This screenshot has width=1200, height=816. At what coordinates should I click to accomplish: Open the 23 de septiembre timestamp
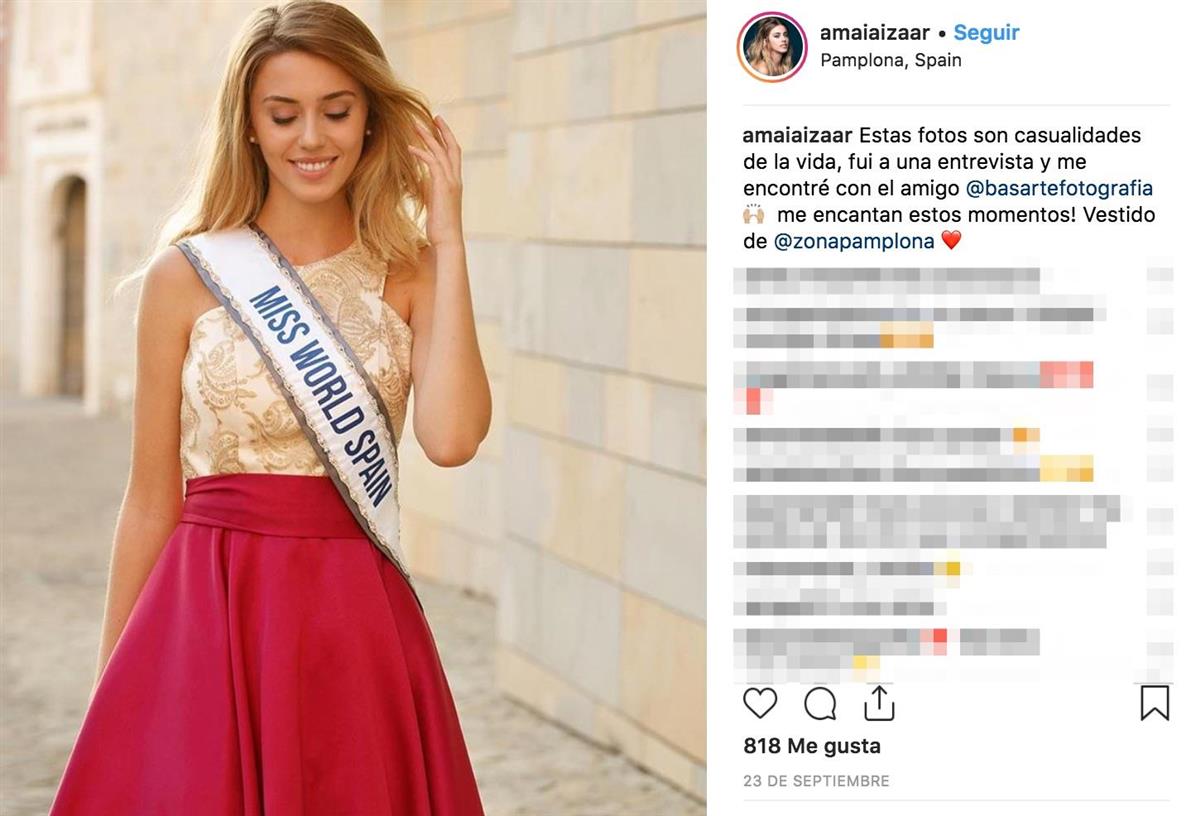(x=816, y=781)
